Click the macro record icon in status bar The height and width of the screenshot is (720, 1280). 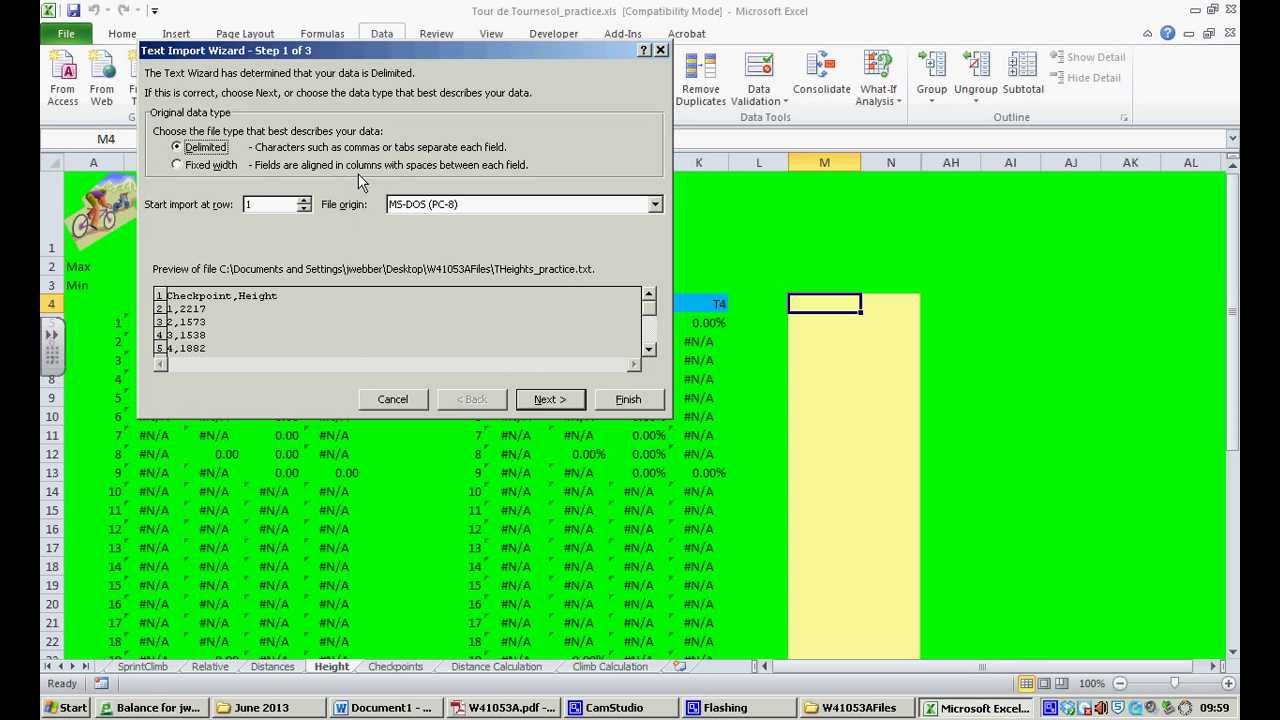point(101,684)
